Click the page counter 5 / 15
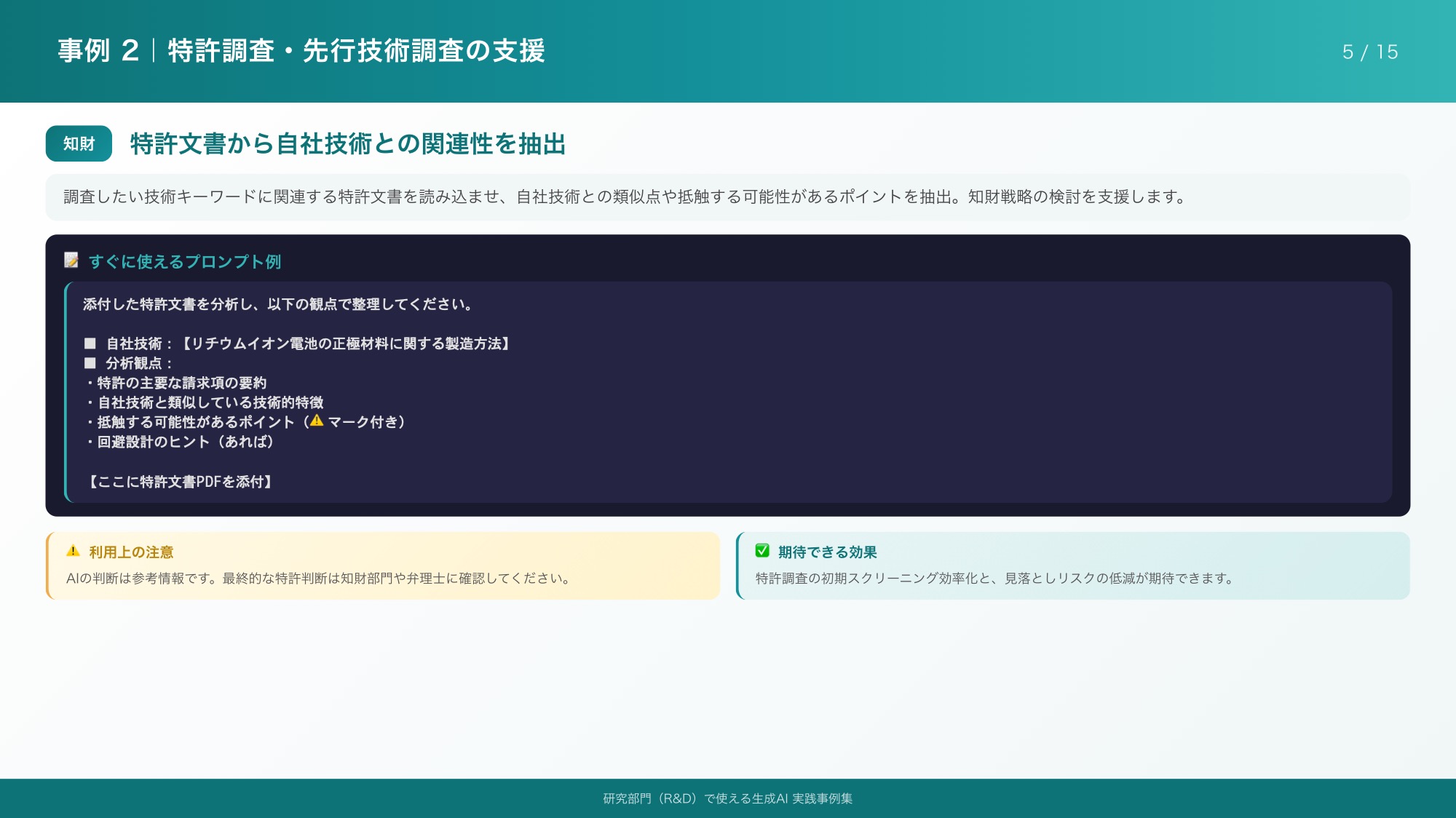The height and width of the screenshot is (818, 1456). 1369,52
